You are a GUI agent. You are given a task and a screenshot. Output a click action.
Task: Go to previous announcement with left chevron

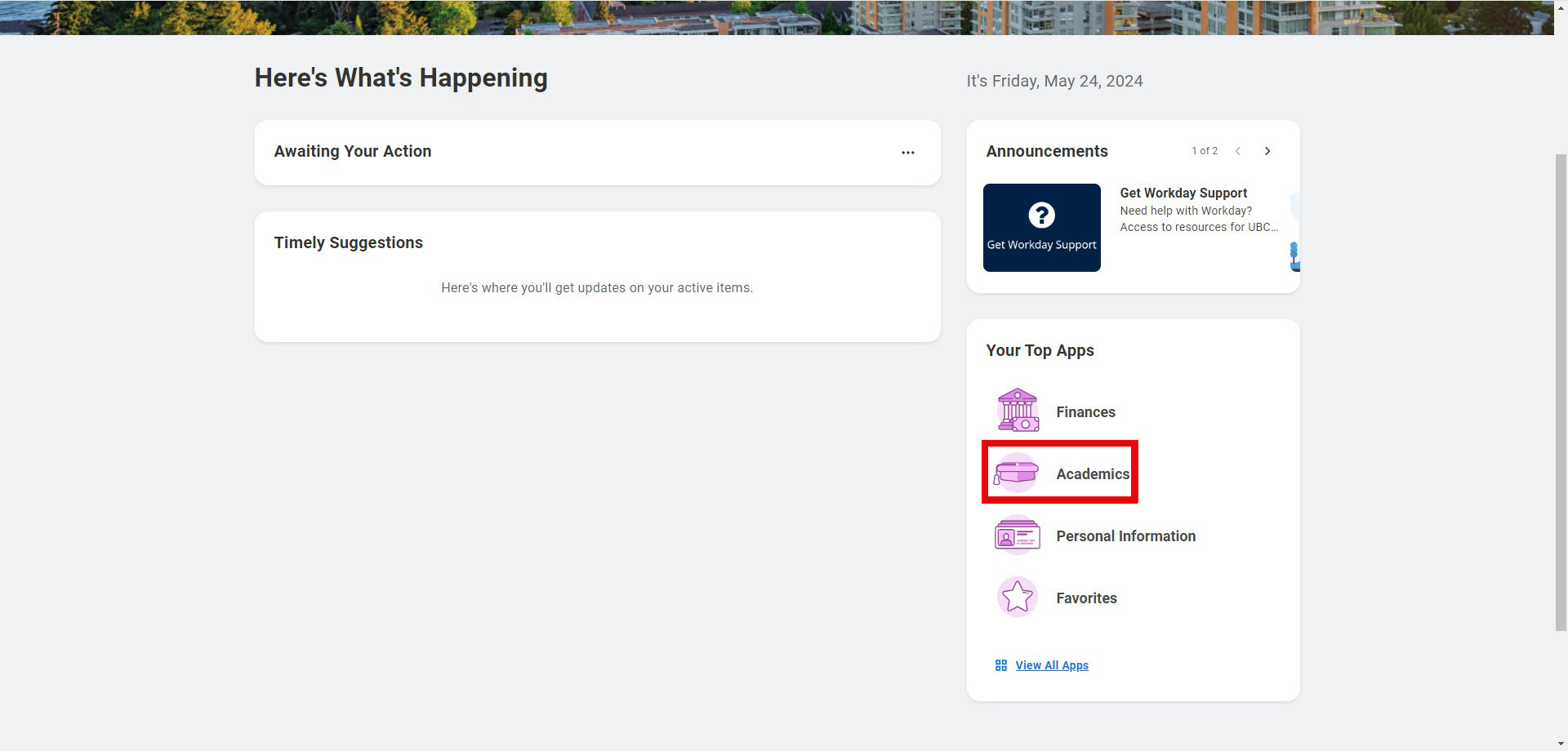pyautogui.click(x=1237, y=151)
